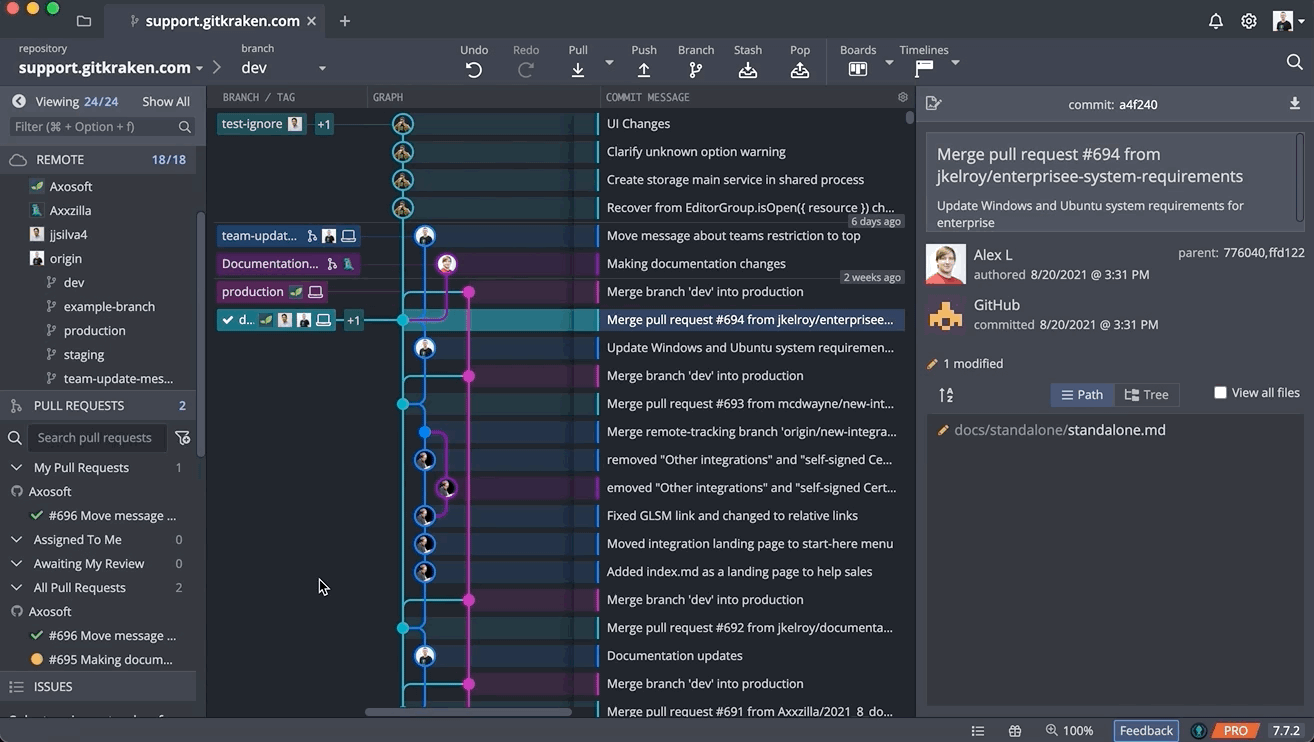Image resolution: width=1314 pixels, height=742 pixels.
Task: Open a new tab with plus
Action: coord(345,21)
